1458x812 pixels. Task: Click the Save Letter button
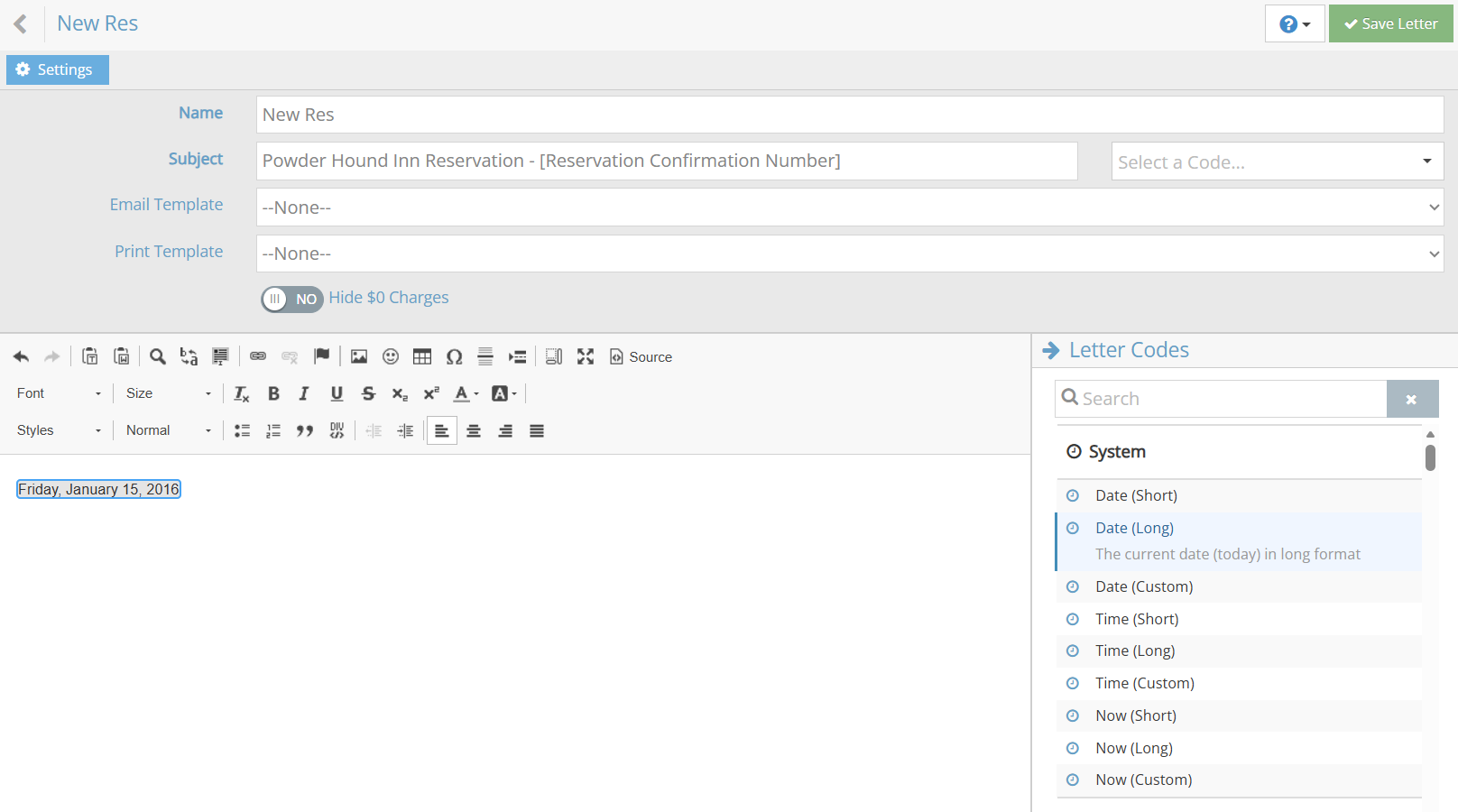pyautogui.click(x=1390, y=24)
